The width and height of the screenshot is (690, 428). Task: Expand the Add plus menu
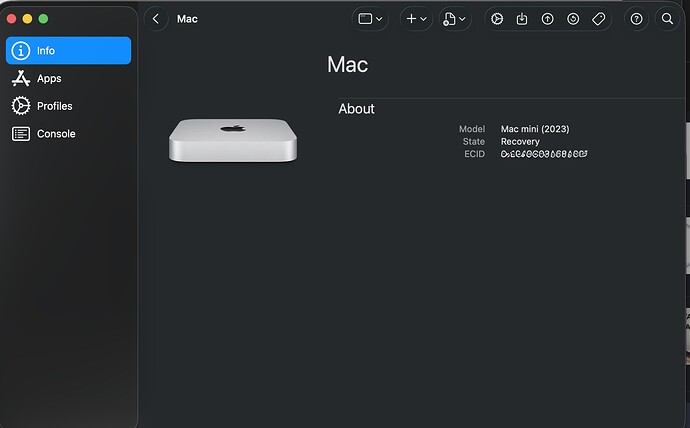point(416,19)
